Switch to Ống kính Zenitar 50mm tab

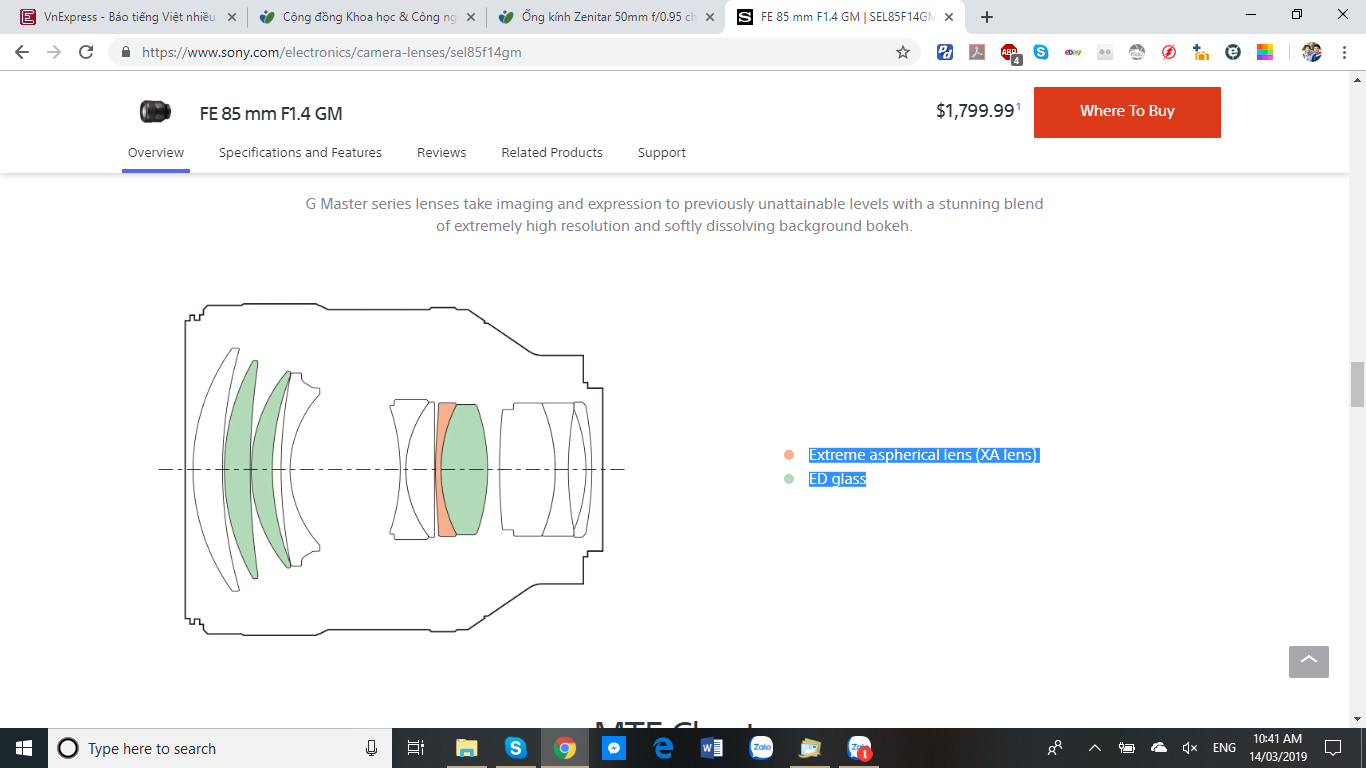[x=607, y=17]
